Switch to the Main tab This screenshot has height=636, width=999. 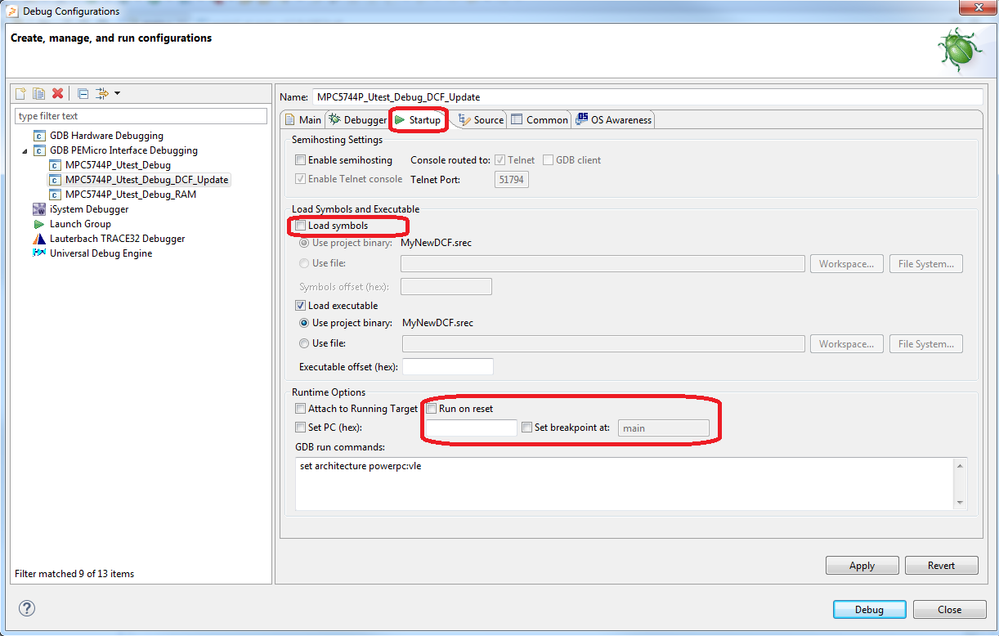pos(303,120)
